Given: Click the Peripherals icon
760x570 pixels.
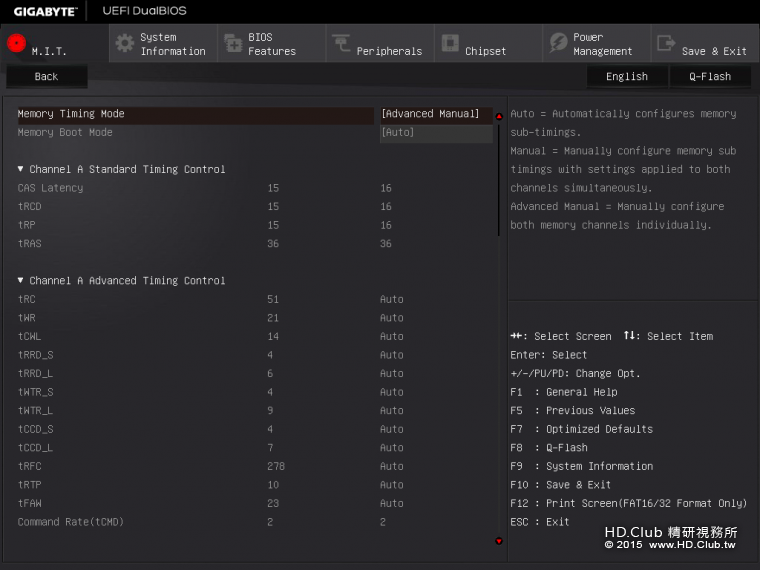Looking at the screenshot, I should (341, 43).
